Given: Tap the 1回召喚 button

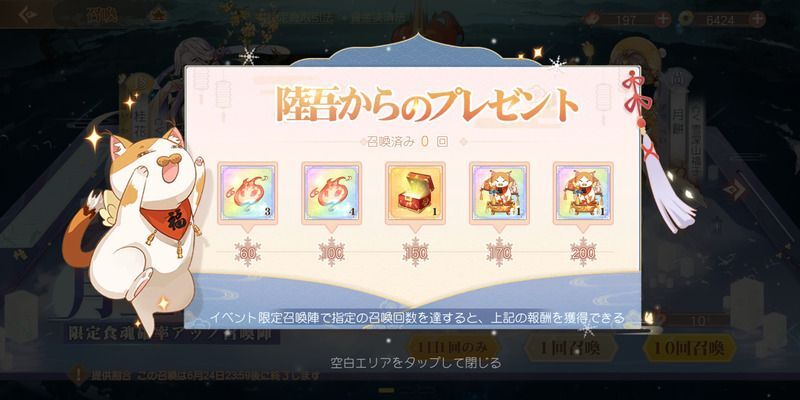Looking at the screenshot, I should [570, 348].
